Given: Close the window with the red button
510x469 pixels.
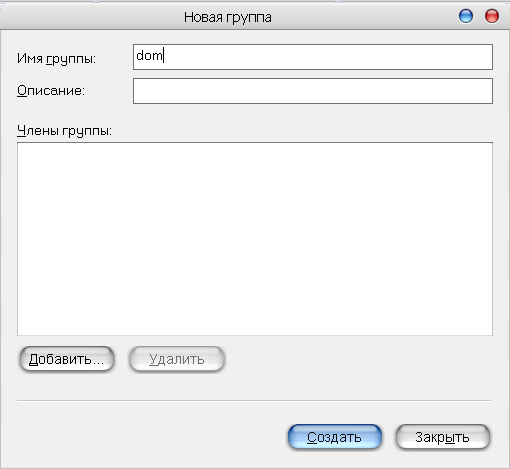Looking at the screenshot, I should pos(492,16).
